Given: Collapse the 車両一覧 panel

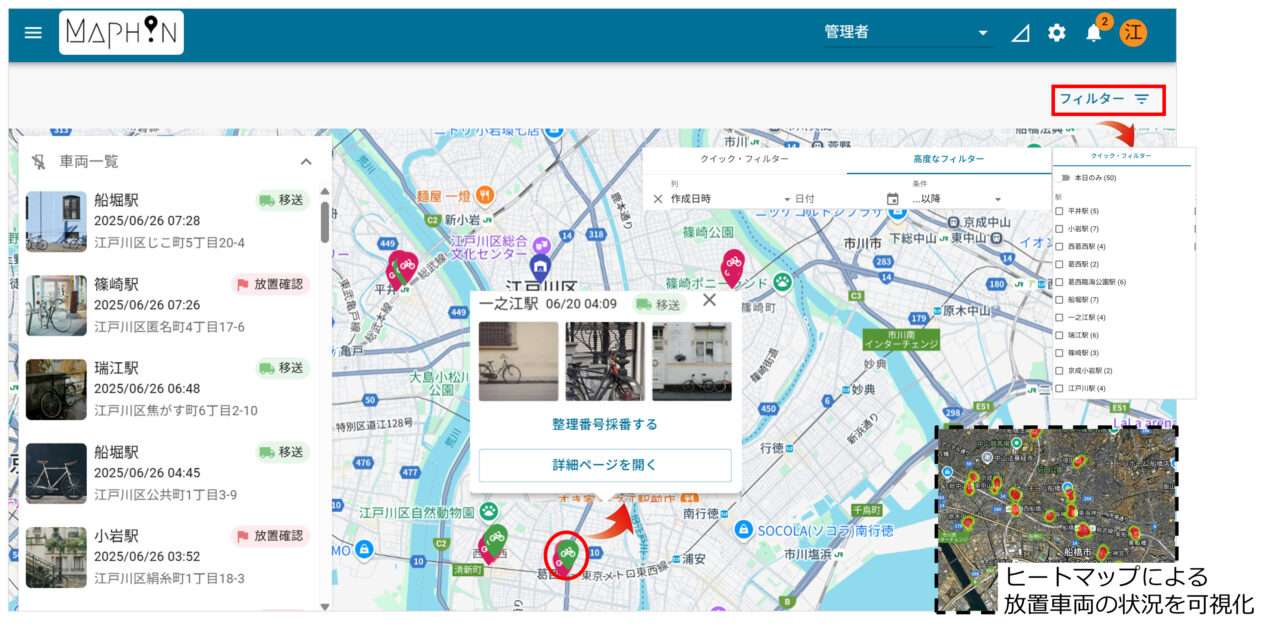Looking at the screenshot, I should click(306, 161).
